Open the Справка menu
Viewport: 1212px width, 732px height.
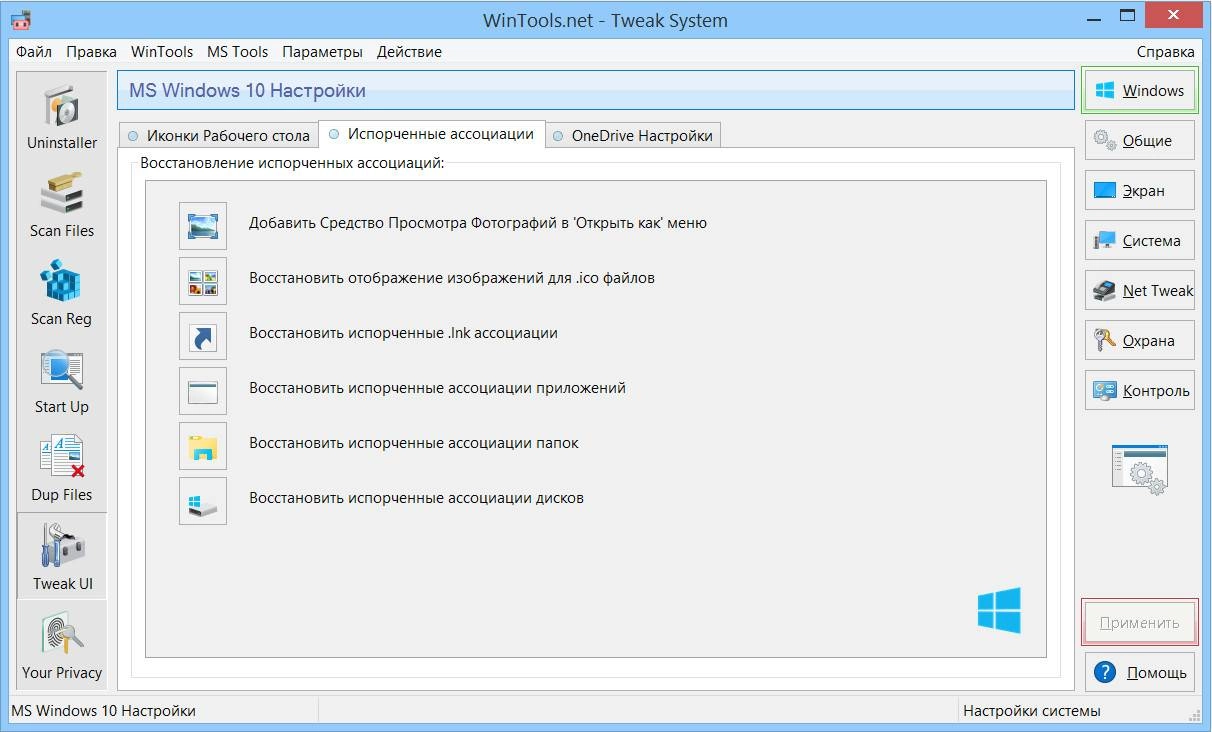point(1165,52)
